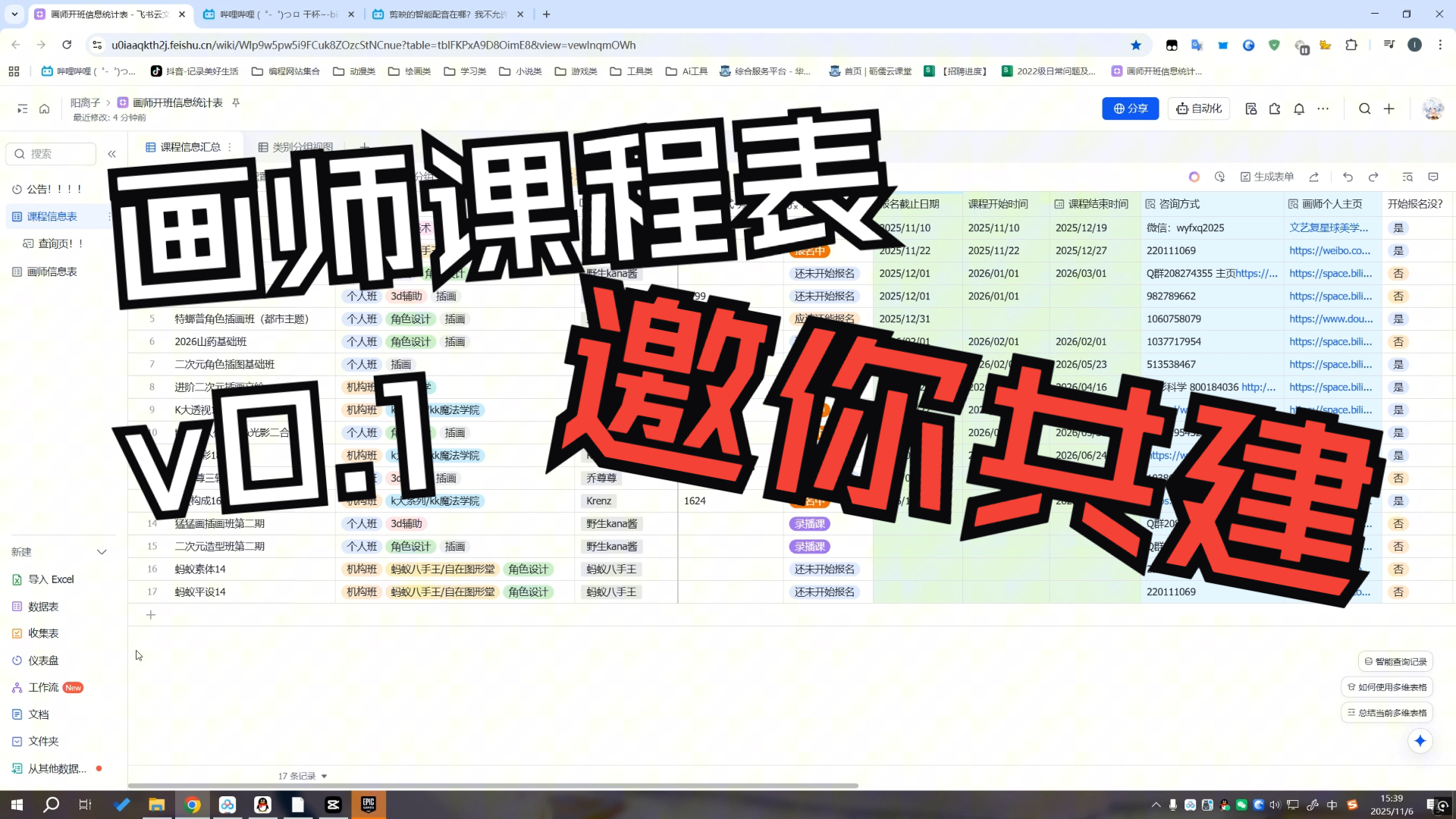Screen dimensions: 1456x819
Task: Click inside the 搜索 search field
Action: point(51,153)
